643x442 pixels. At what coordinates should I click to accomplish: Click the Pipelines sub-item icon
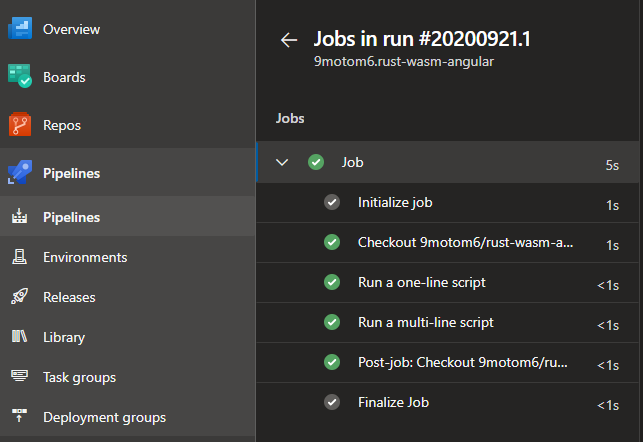click(x=19, y=216)
